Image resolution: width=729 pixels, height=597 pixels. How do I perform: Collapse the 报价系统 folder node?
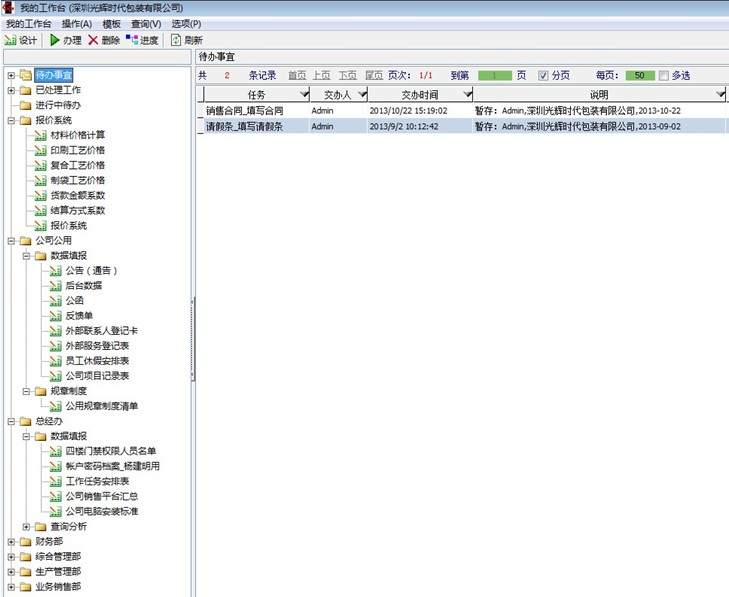(x=11, y=120)
